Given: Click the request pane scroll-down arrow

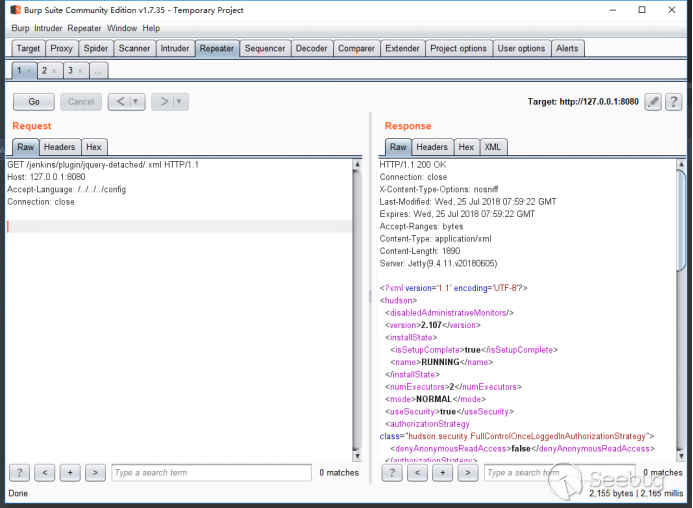Looking at the screenshot, I should coord(357,456).
